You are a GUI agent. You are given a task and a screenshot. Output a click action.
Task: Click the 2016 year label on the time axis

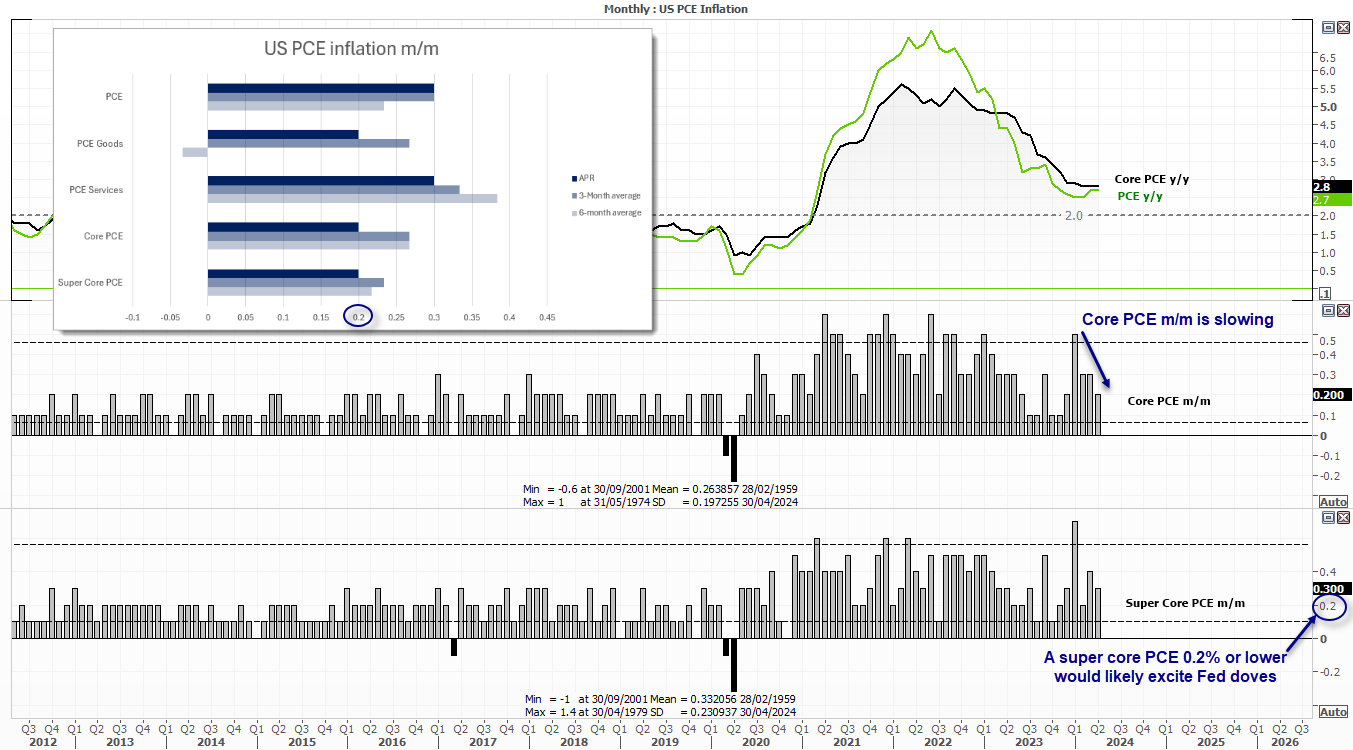[392, 743]
